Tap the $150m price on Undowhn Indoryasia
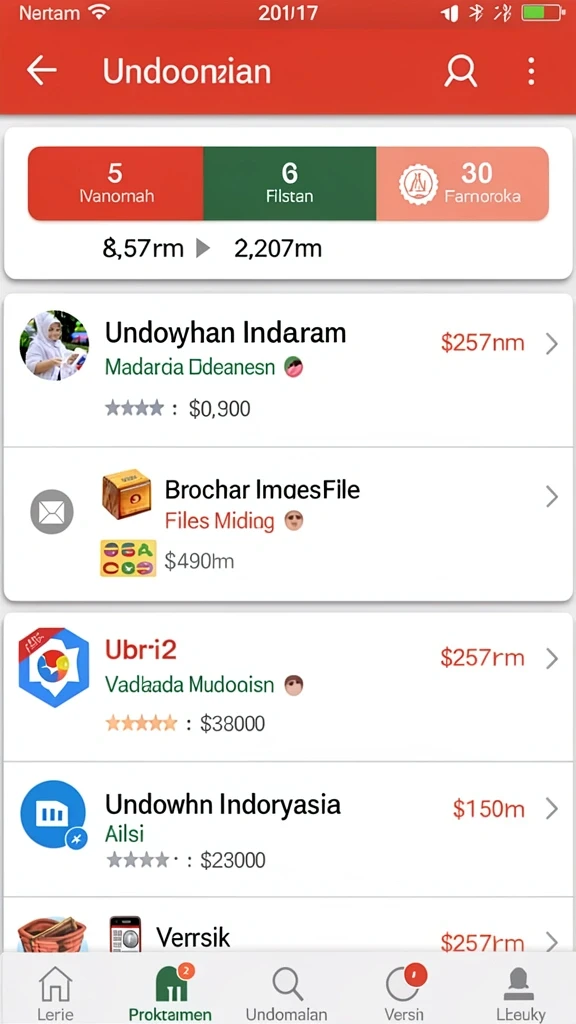576x1024 pixels. pyautogui.click(x=488, y=809)
